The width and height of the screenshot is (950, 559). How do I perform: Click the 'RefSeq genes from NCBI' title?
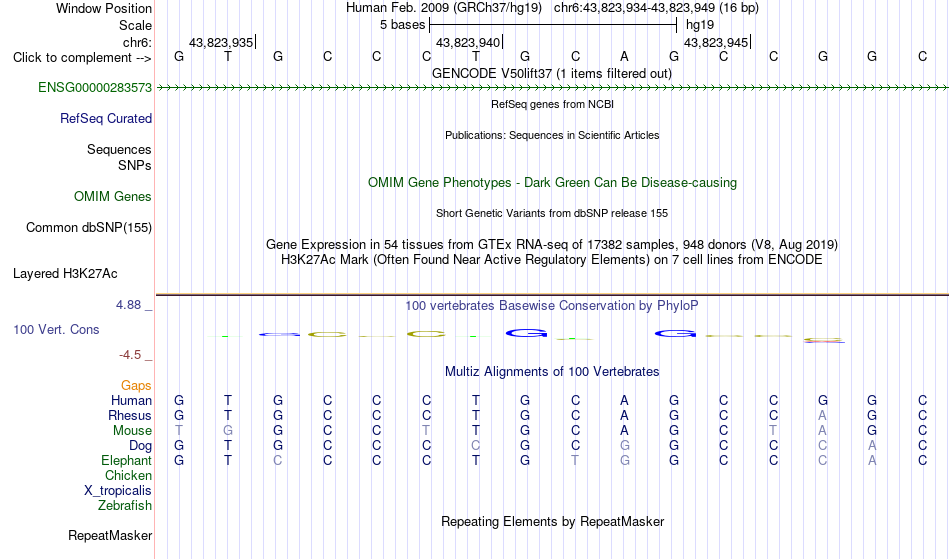coord(553,104)
